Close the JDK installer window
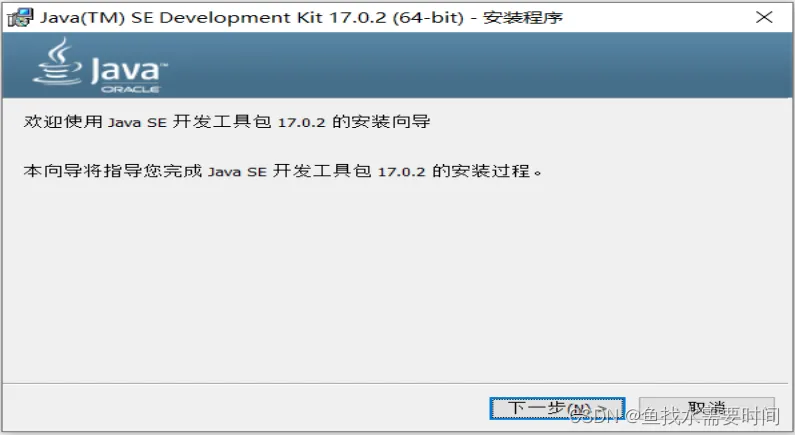The height and width of the screenshot is (435, 795). (x=764, y=17)
